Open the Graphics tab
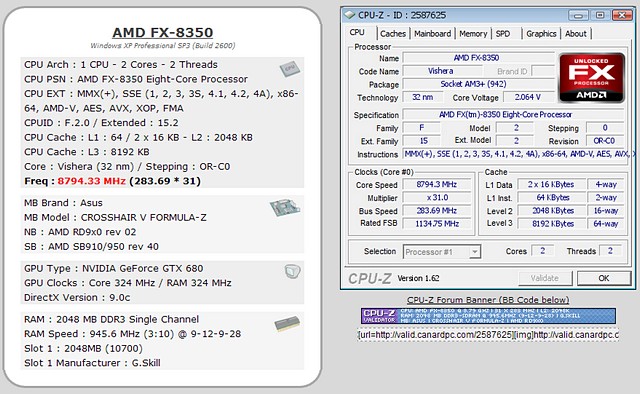Viewport: 640px width, 394px height. point(541,33)
